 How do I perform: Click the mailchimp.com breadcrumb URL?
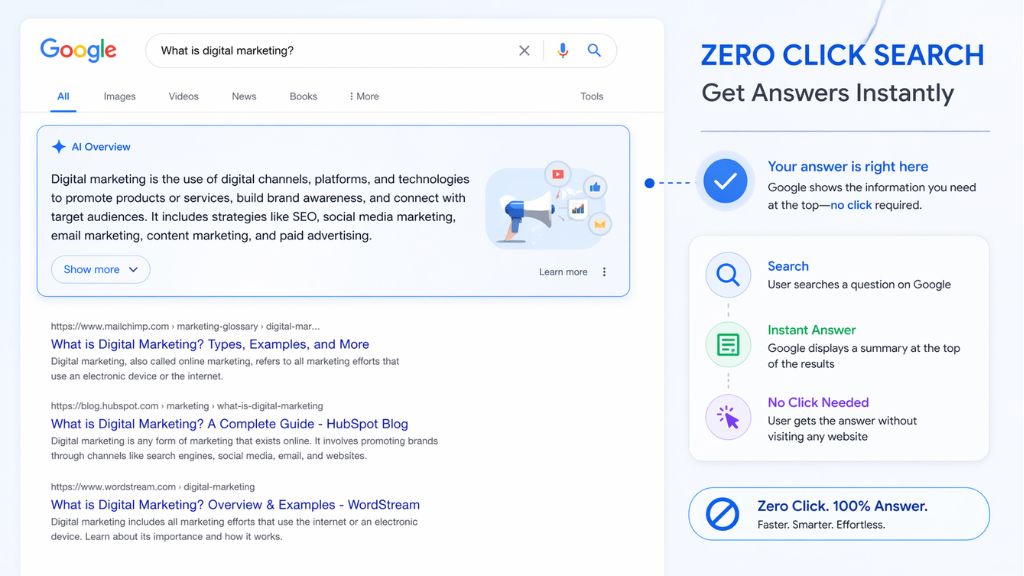pyautogui.click(x=185, y=326)
